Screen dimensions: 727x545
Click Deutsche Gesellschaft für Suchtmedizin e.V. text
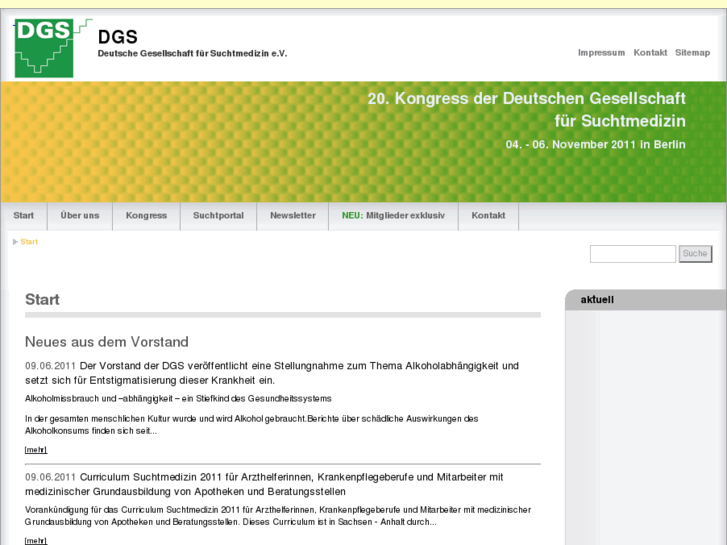pos(192,53)
